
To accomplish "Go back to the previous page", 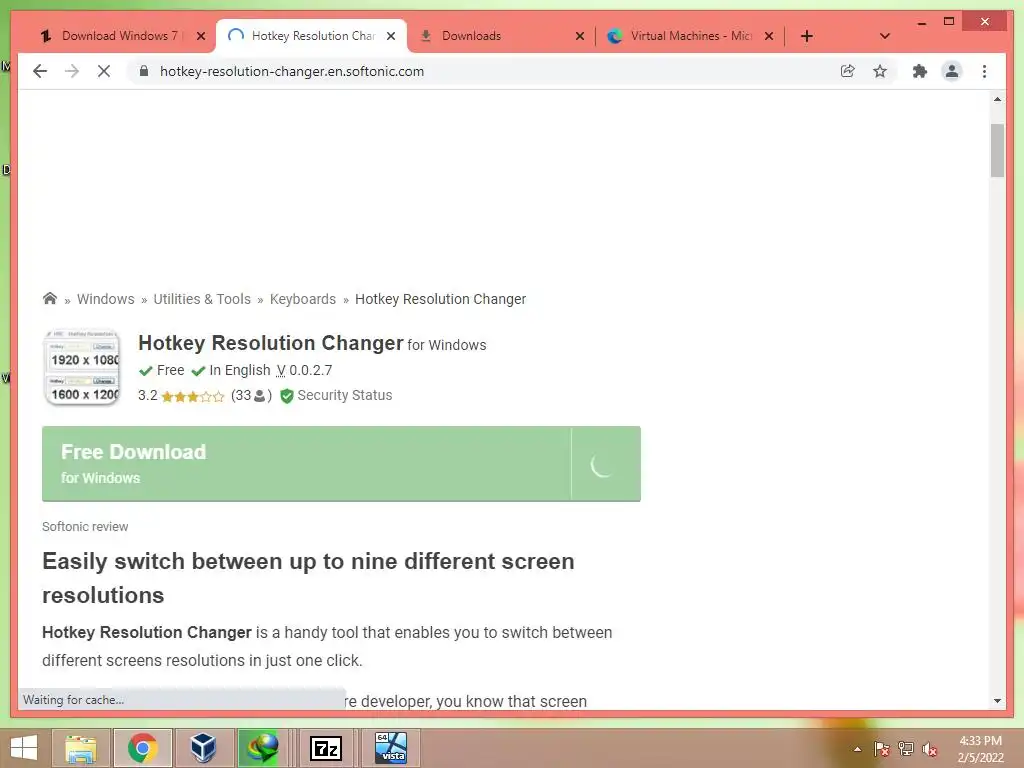I will tap(40, 71).
